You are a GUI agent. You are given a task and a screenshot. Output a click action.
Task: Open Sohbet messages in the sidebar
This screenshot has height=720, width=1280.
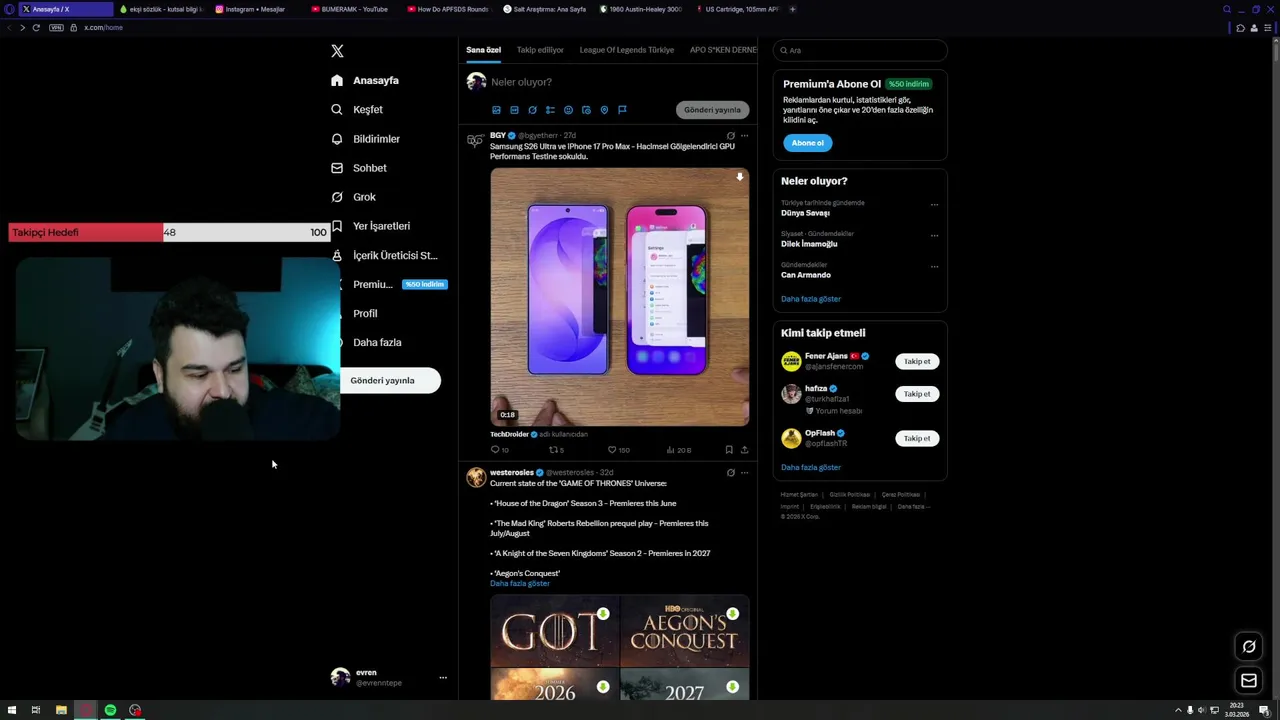pyautogui.click(x=358, y=168)
